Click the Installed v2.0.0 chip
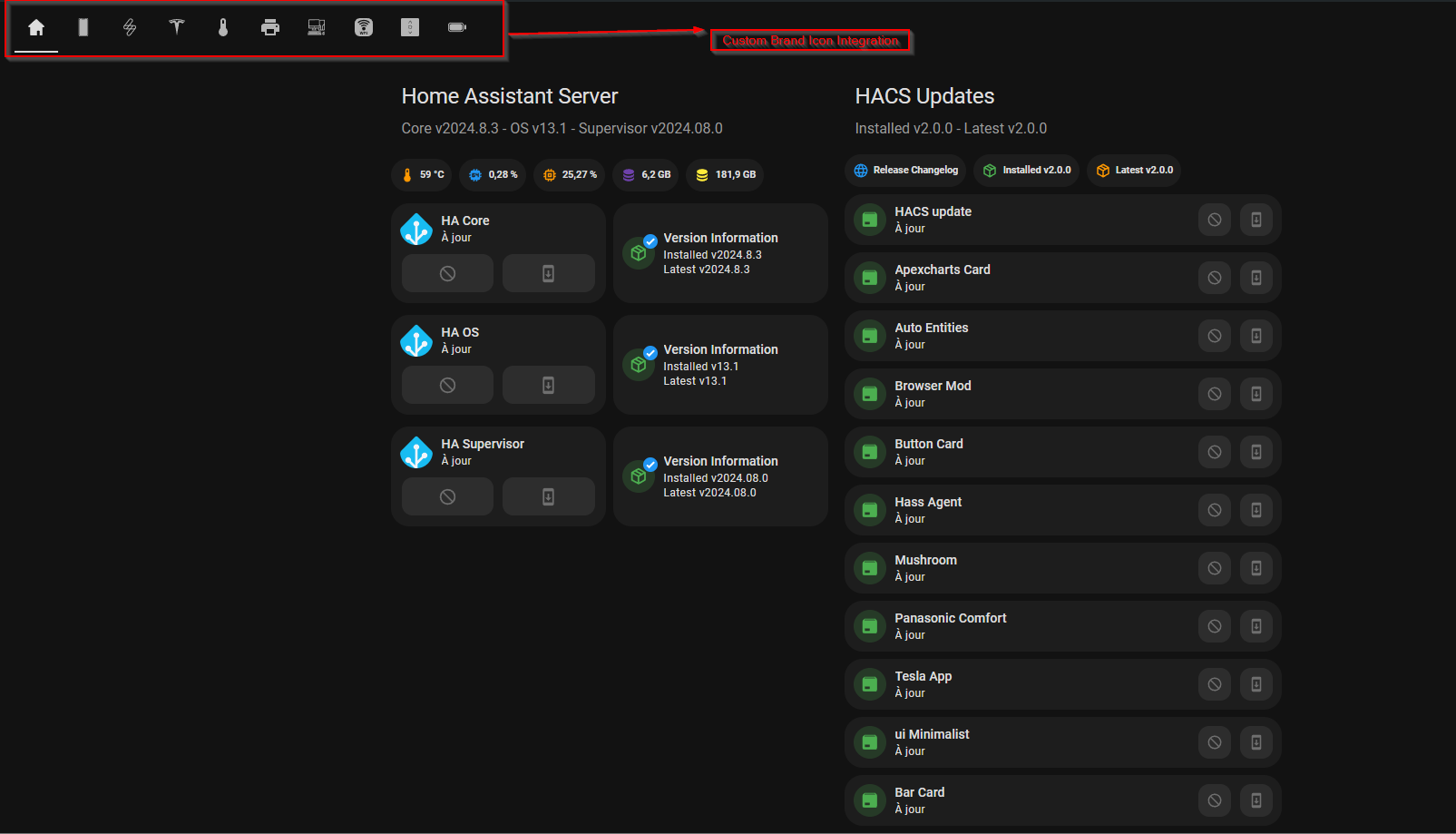The image size is (1456, 834). [x=1027, y=170]
